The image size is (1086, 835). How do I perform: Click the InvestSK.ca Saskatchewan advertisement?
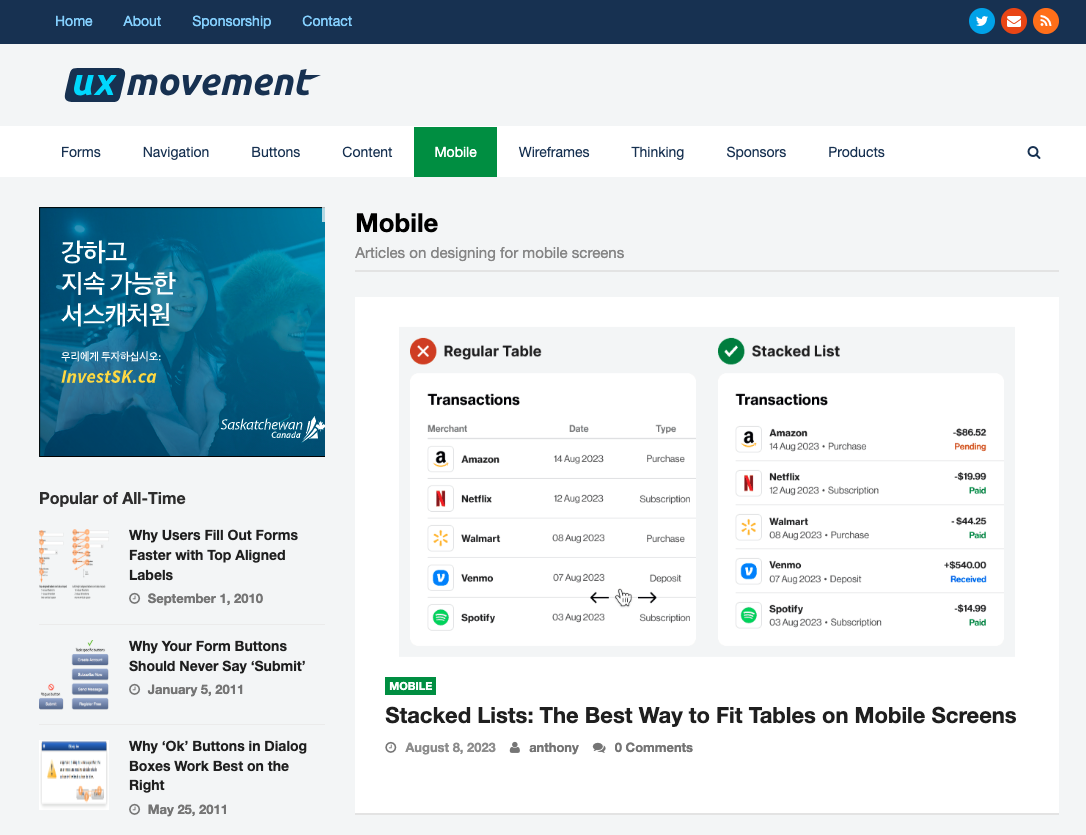182,332
